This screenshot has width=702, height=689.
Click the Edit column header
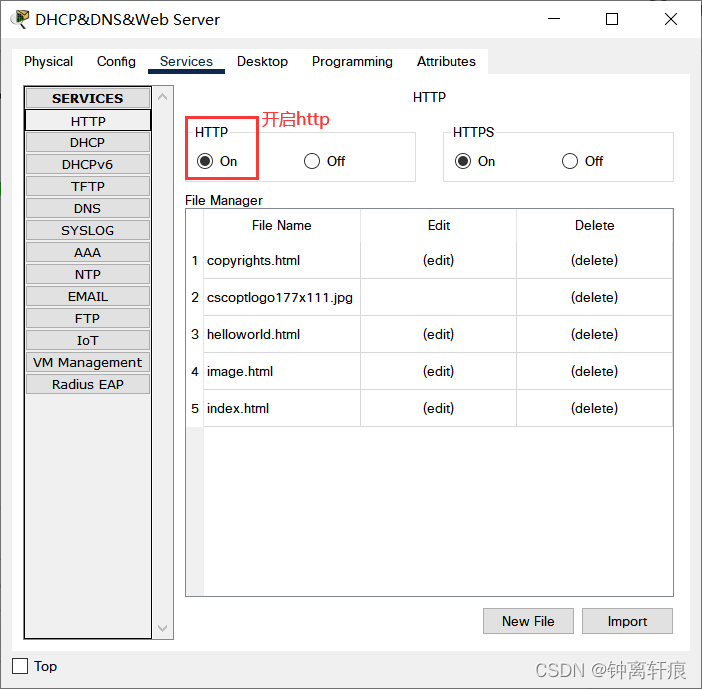[x=438, y=225]
